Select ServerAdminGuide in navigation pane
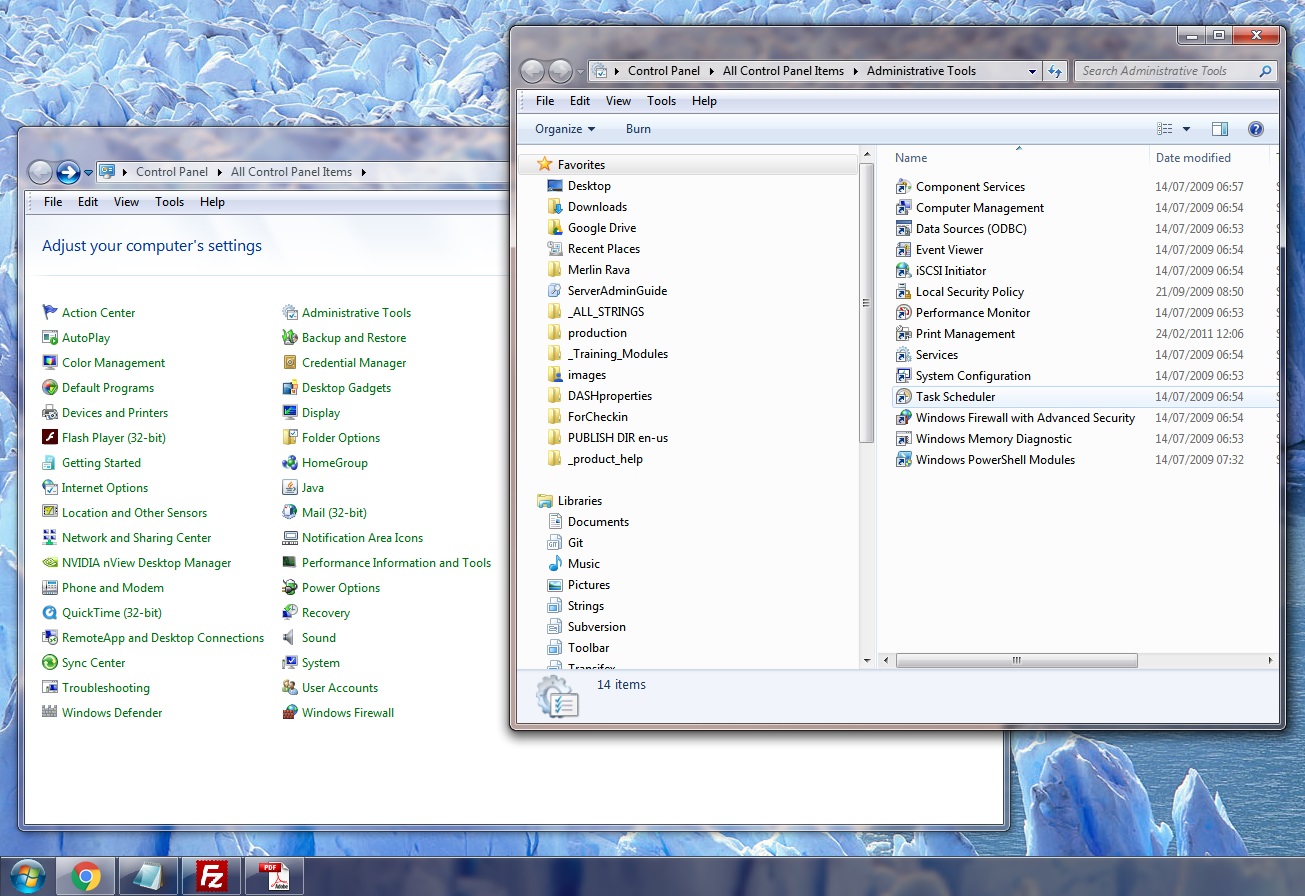Screen dimensions: 1305x896 [x=617, y=291]
